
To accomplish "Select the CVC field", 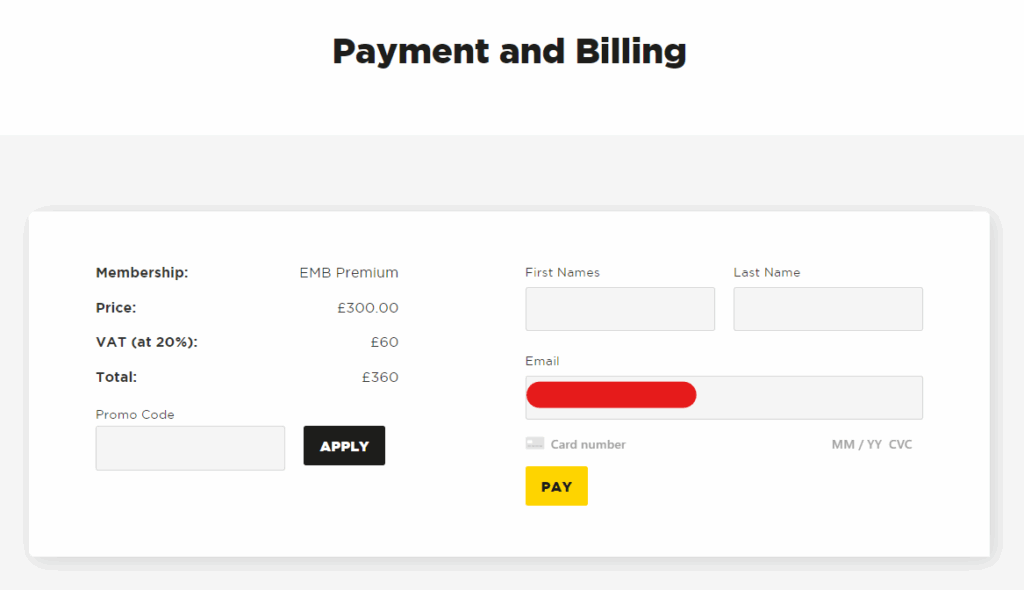I will [900, 444].
